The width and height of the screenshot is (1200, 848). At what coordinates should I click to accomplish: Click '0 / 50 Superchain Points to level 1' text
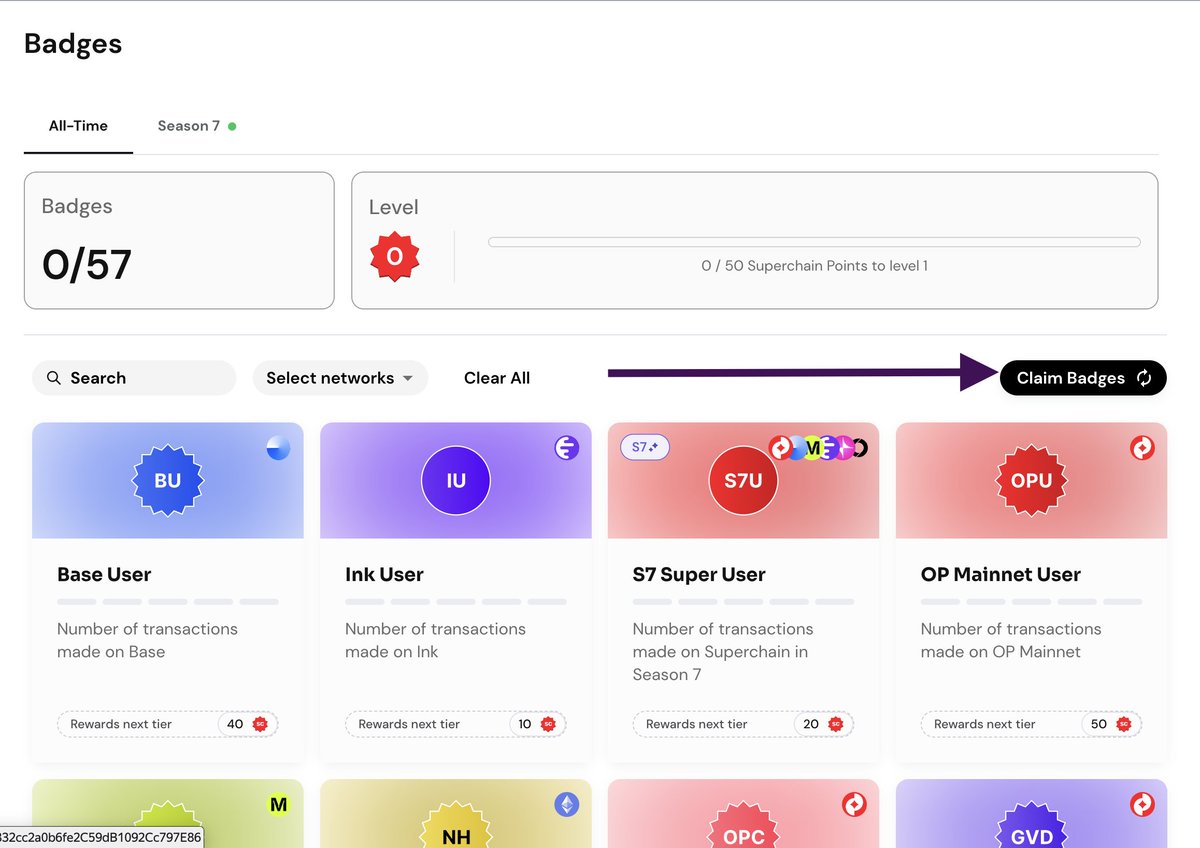point(814,266)
